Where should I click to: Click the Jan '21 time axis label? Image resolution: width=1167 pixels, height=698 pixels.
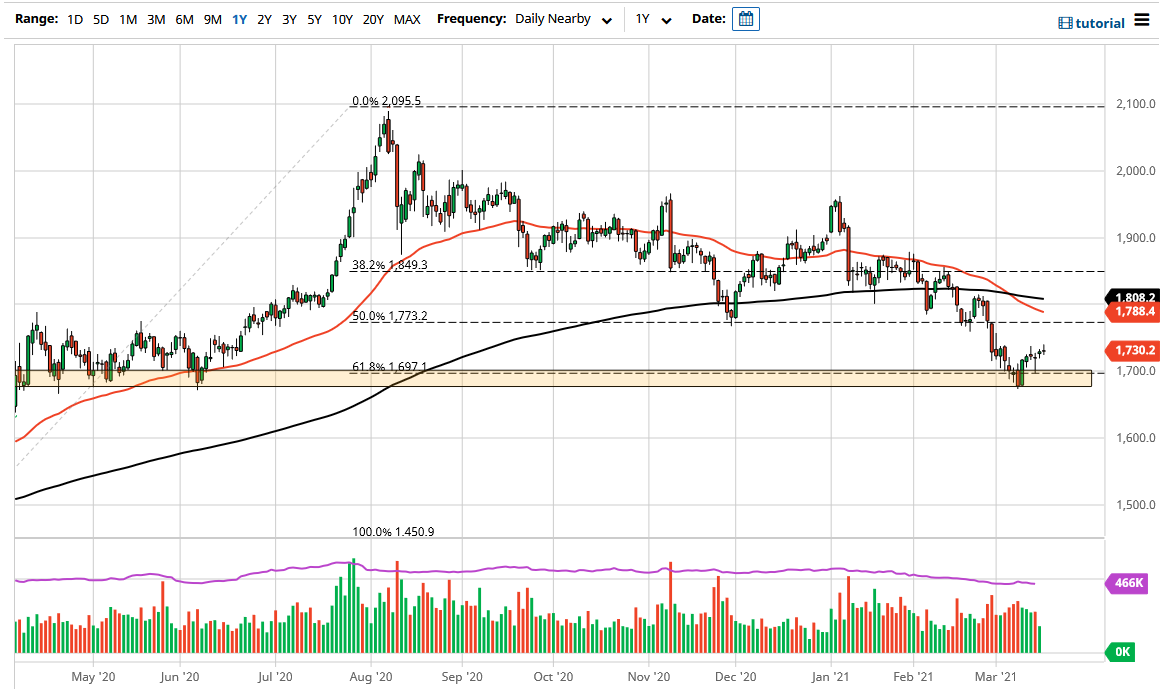(831, 676)
